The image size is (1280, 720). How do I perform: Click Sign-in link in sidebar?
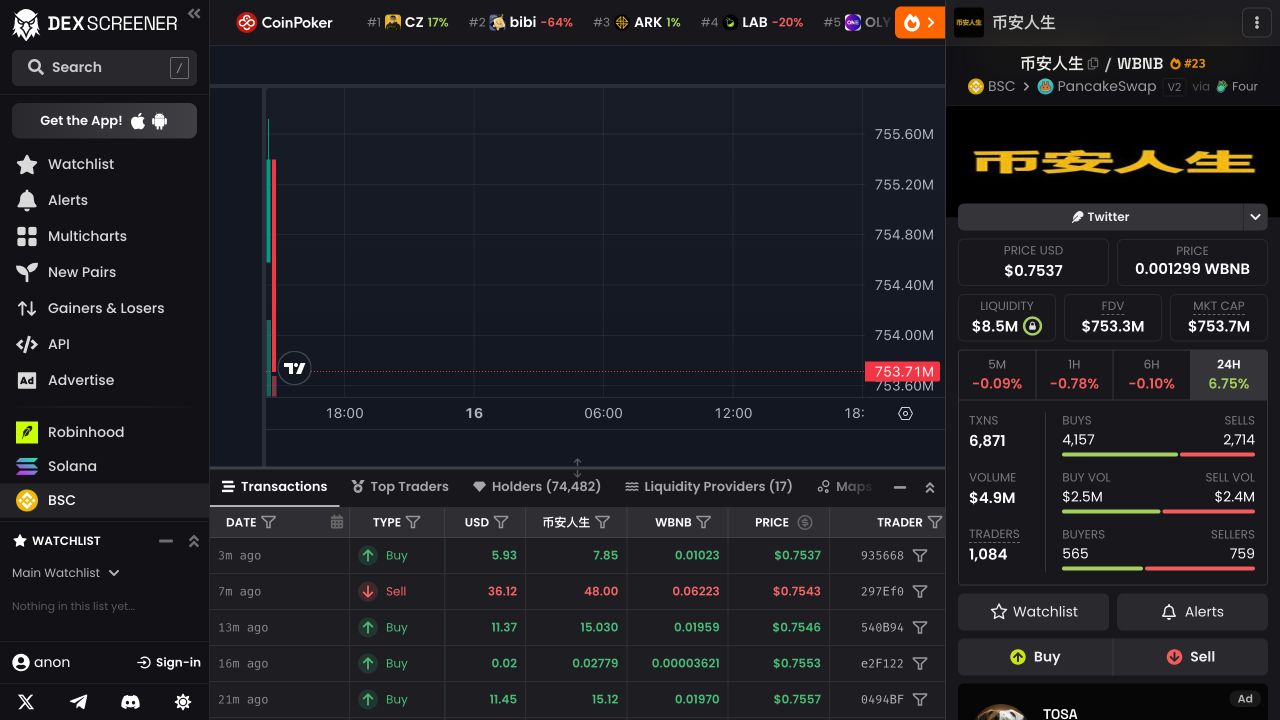(x=169, y=662)
